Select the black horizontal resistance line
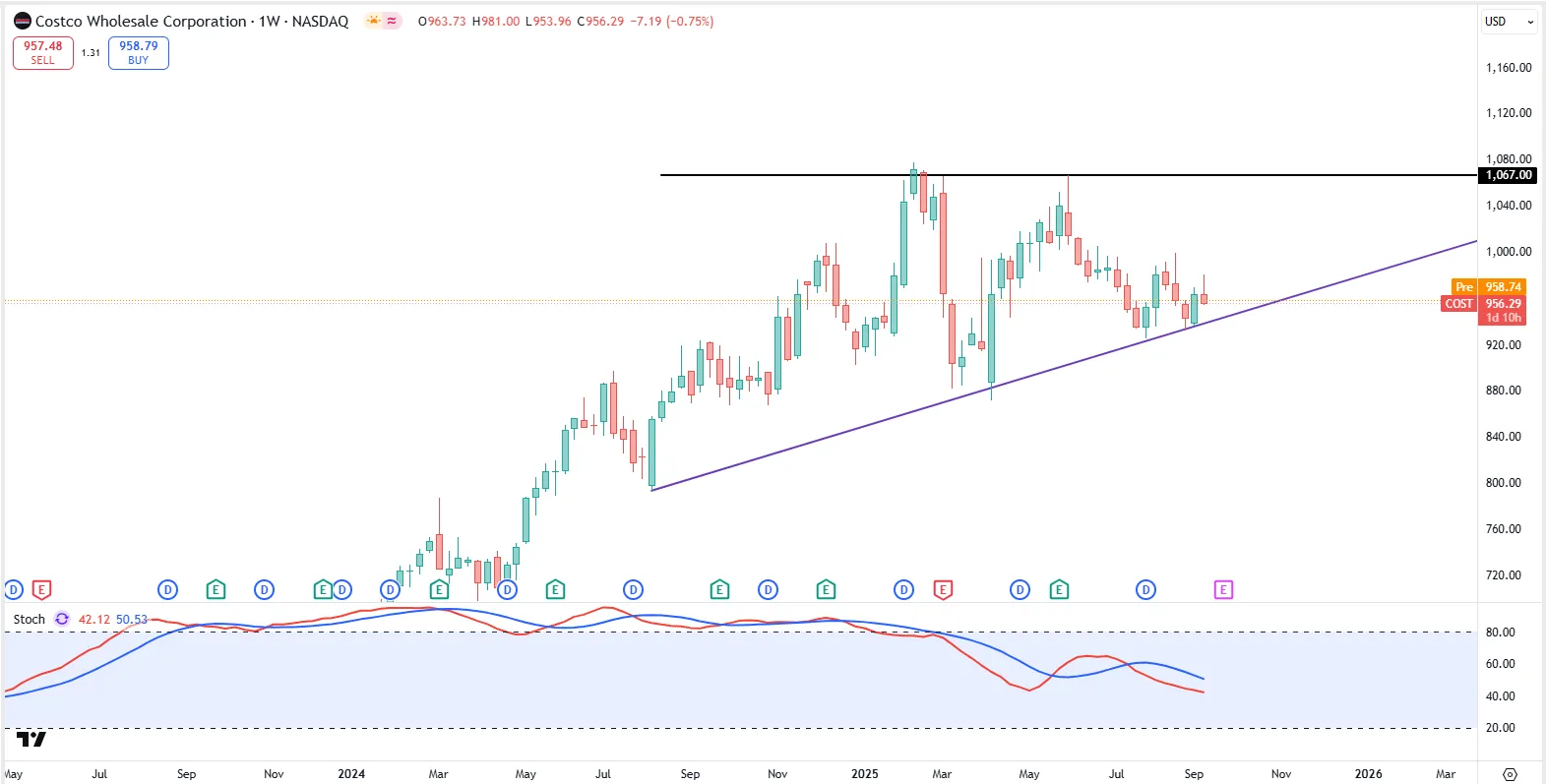 tap(1069, 175)
